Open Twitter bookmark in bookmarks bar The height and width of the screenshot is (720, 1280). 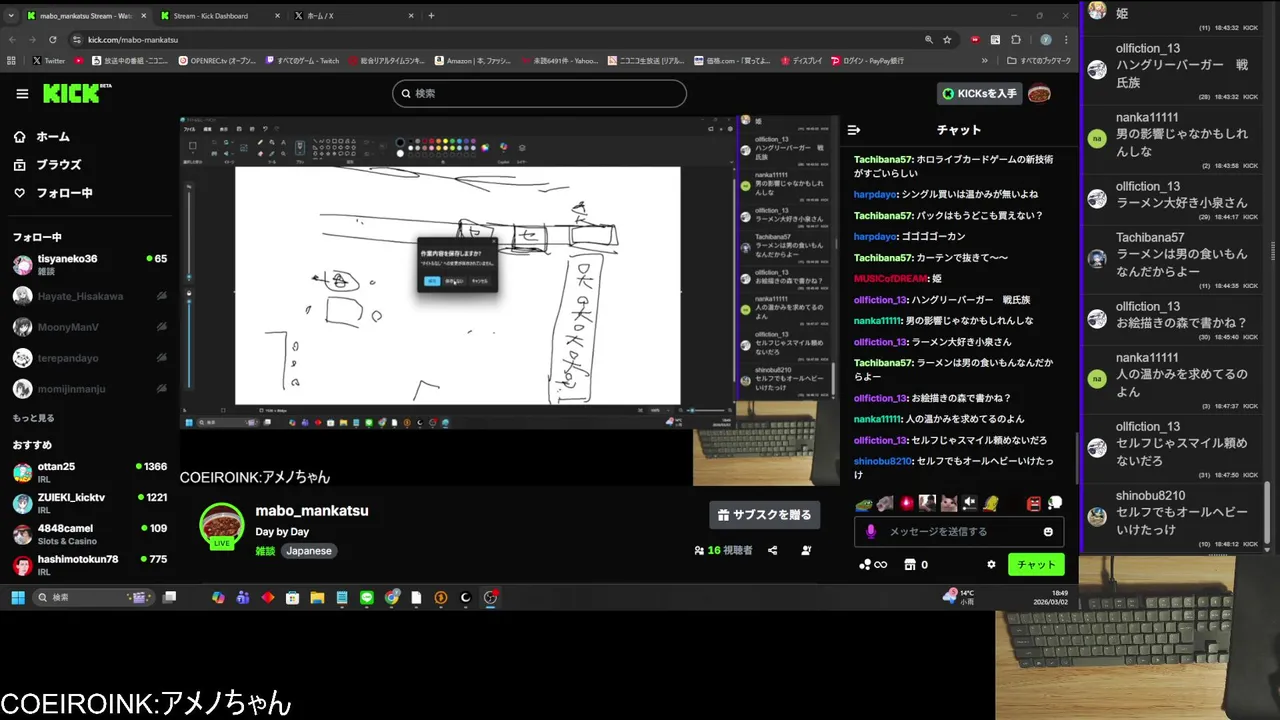(x=48, y=61)
